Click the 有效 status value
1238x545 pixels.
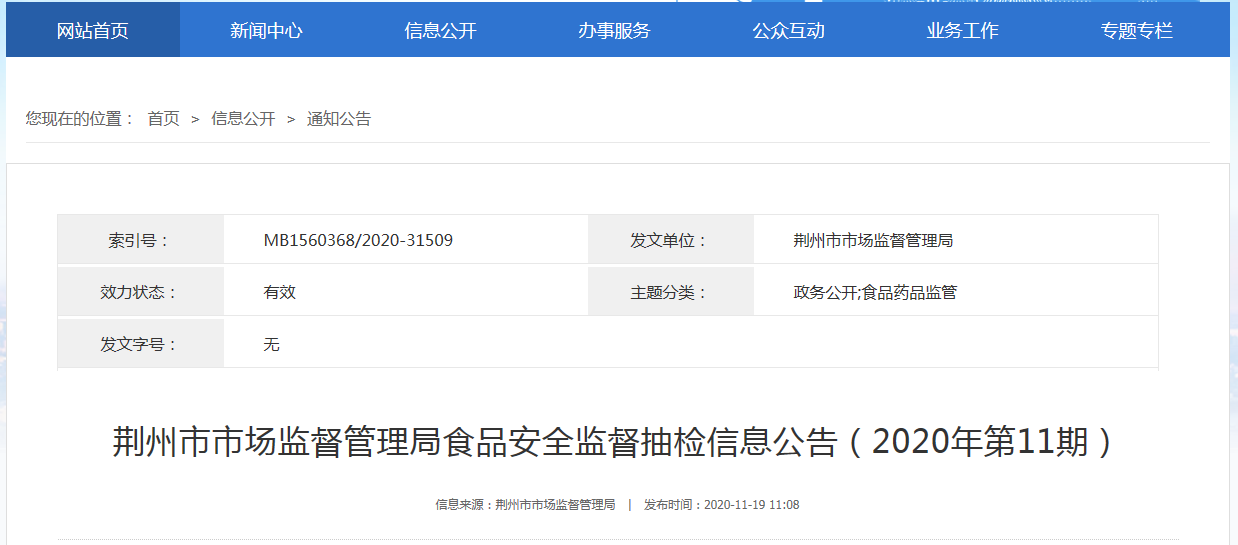[x=280, y=292]
